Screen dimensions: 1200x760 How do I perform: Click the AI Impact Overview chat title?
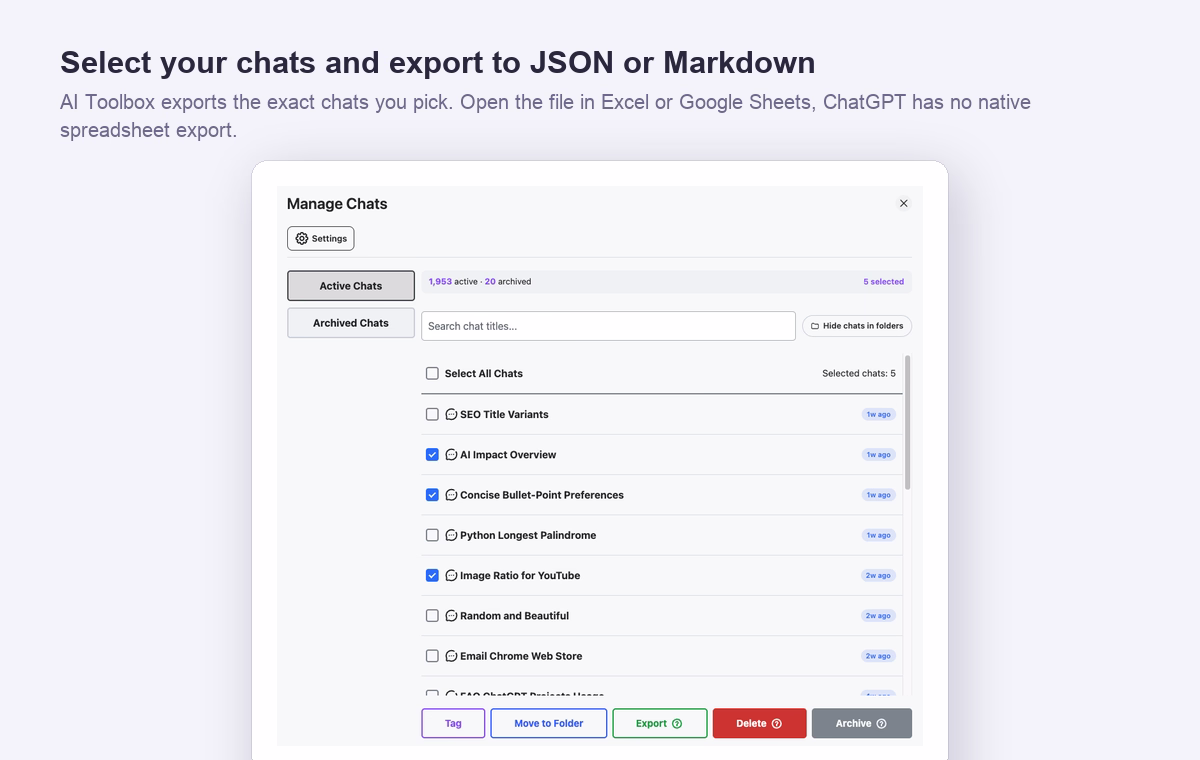pos(508,454)
